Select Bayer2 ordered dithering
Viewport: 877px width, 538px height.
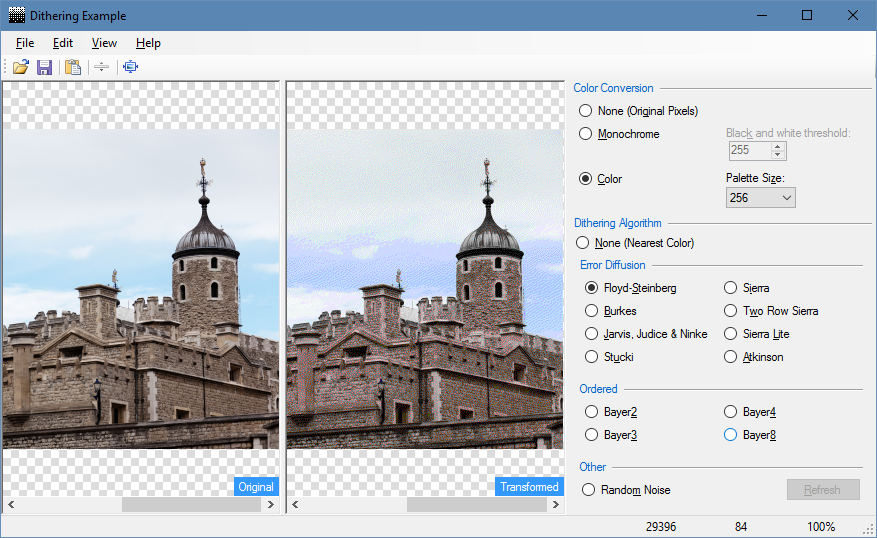pos(611,412)
